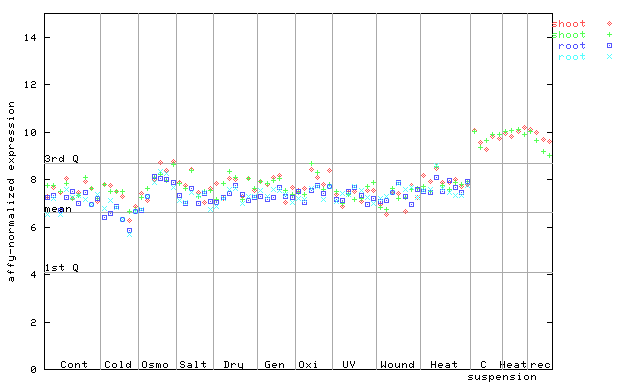
Task: Click the suspension axis label
Action: tap(502, 377)
